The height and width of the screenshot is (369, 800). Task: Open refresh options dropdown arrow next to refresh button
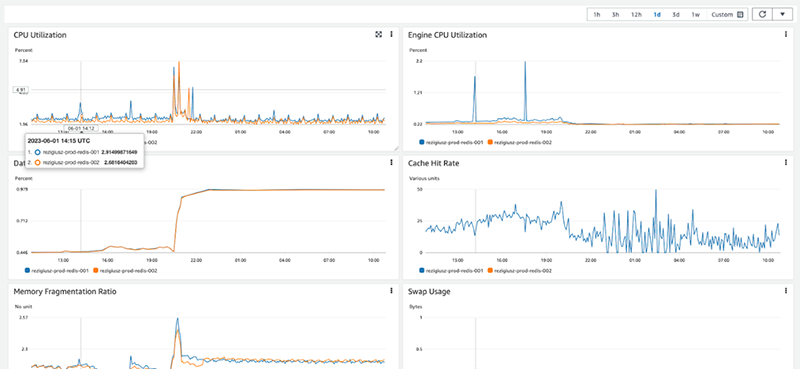[x=782, y=14]
